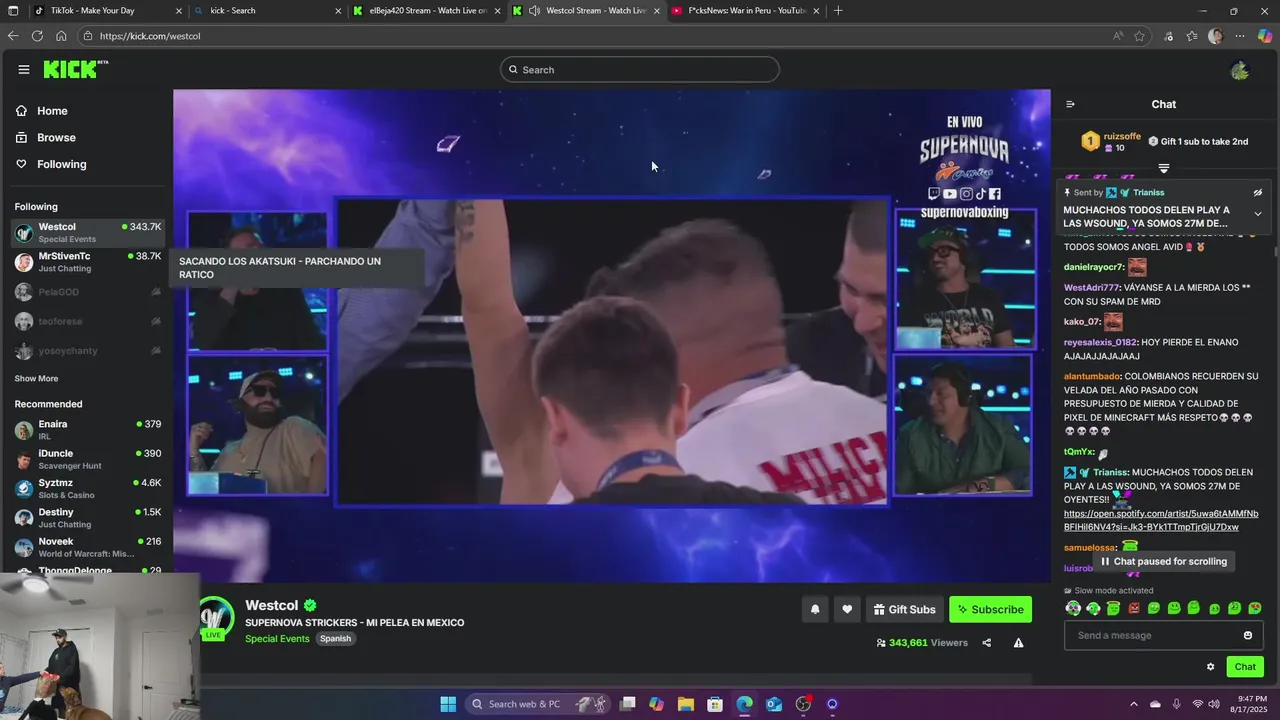The width and height of the screenshot is (1280, 720).
Task: Expand the Following list with Show More
Action: coord(36,379)
